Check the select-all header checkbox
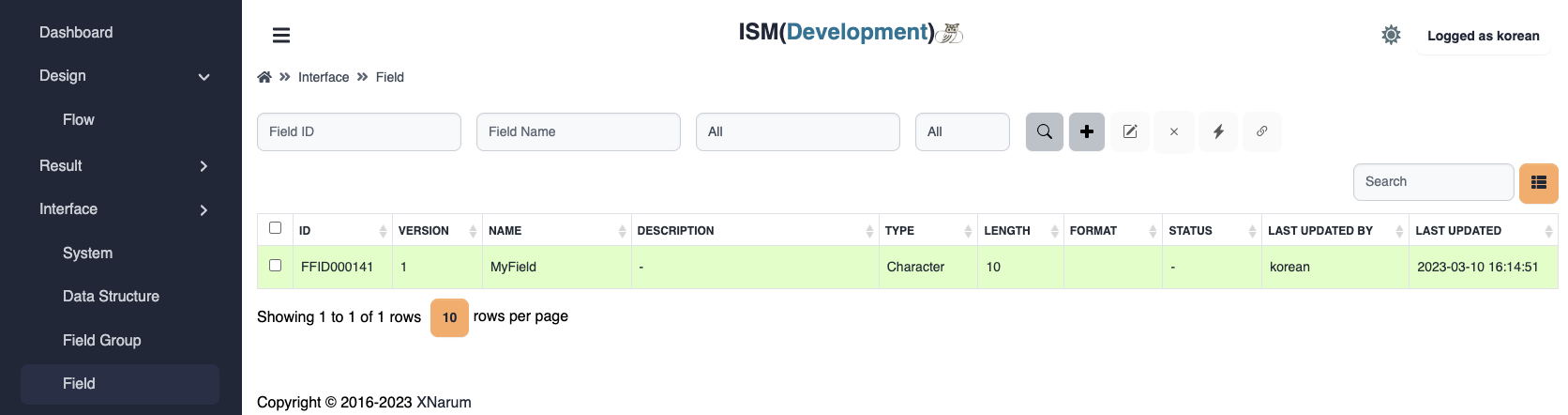The image size is (1568, 415). [275, 228]
